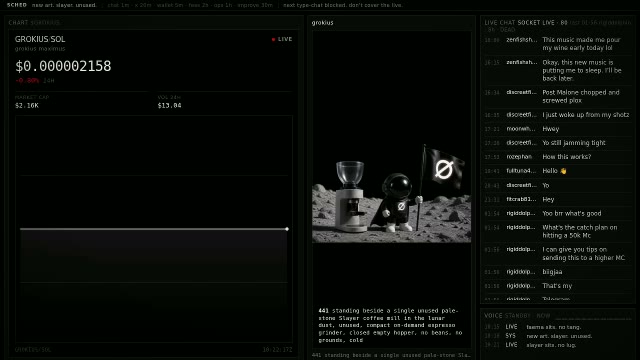Click the coffee grinder in the artwork

[x=351, y=196]
